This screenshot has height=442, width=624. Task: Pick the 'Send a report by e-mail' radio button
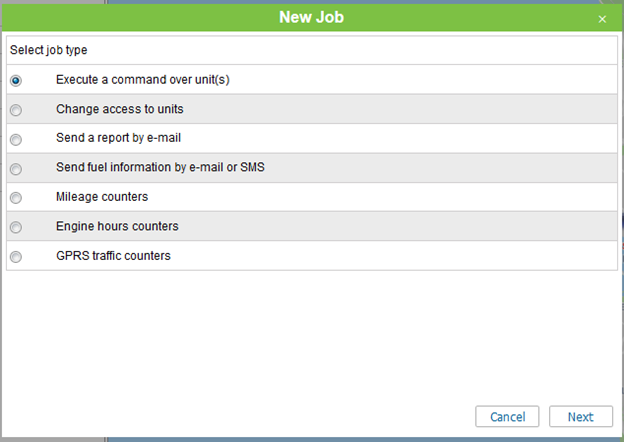click(16, 140)
